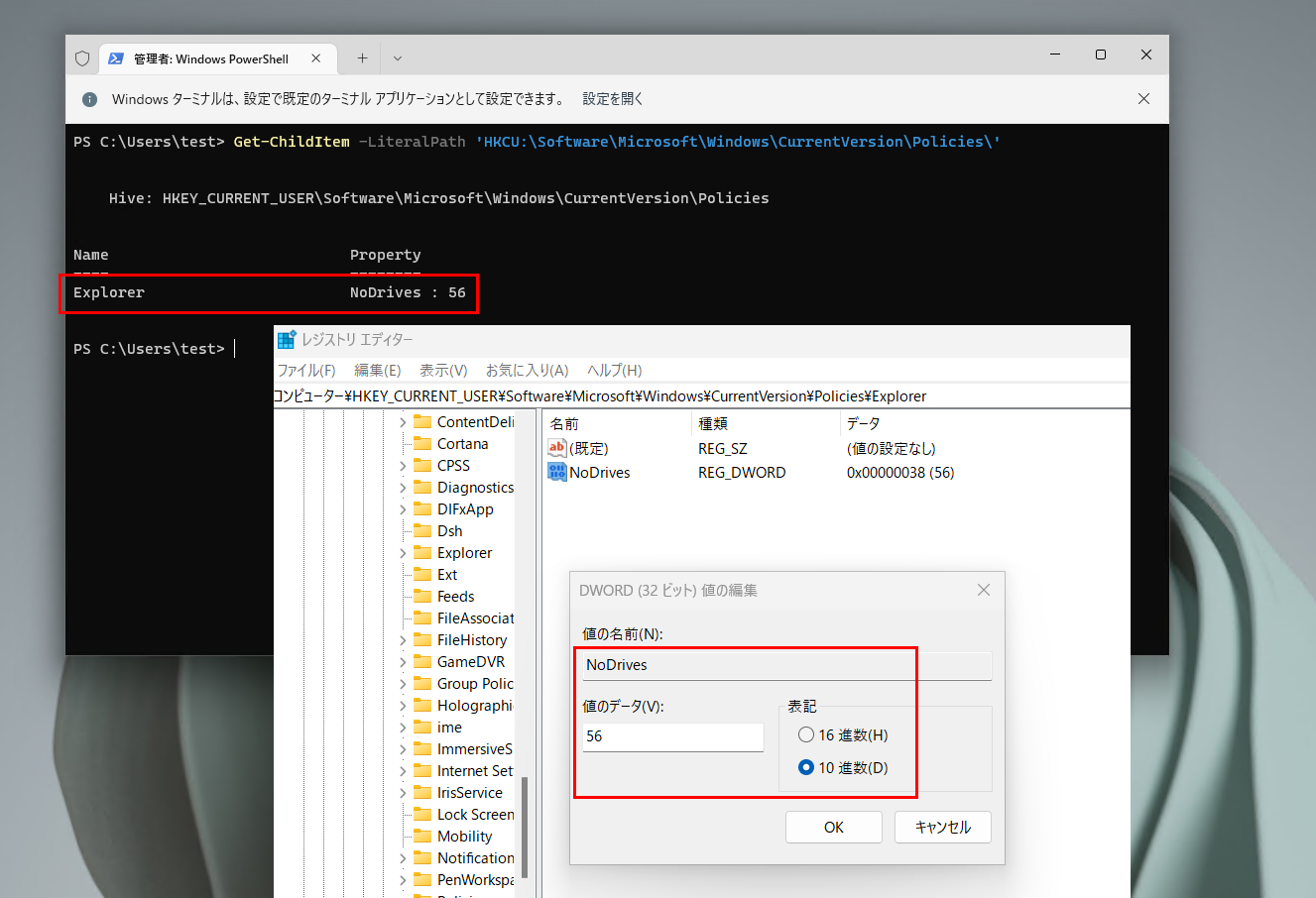Click the FileAssociat folder icon
The image size is (1316, 898).
[x=422, y=617]
